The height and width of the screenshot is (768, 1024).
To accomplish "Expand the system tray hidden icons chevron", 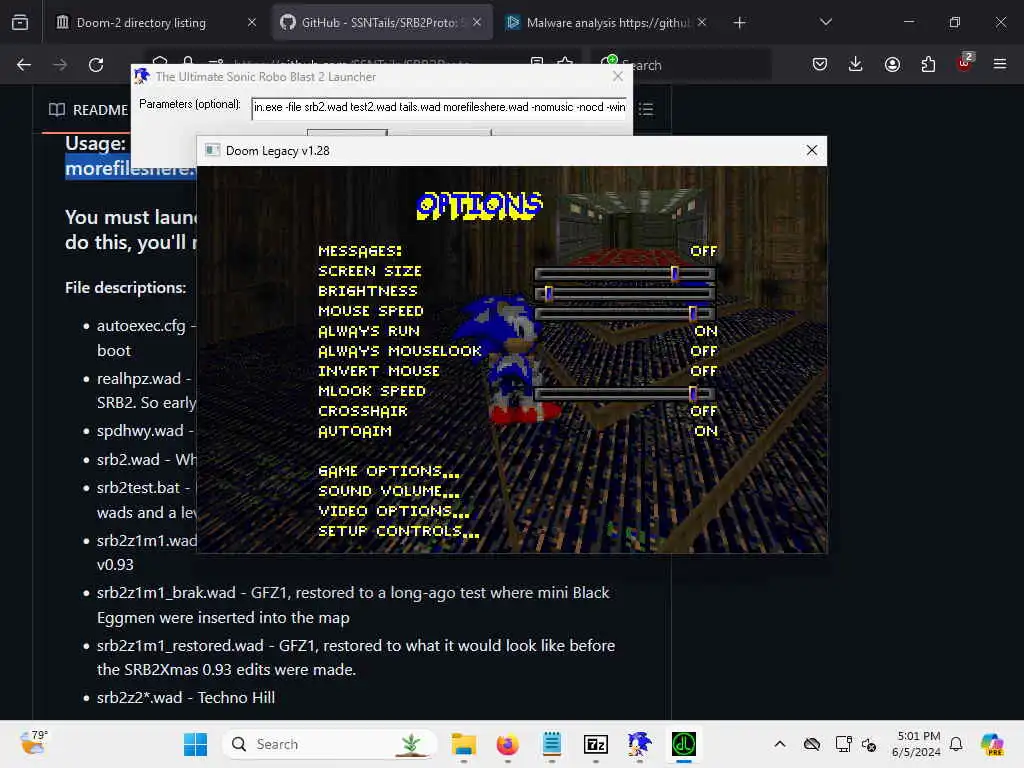I will click(780, 744).
